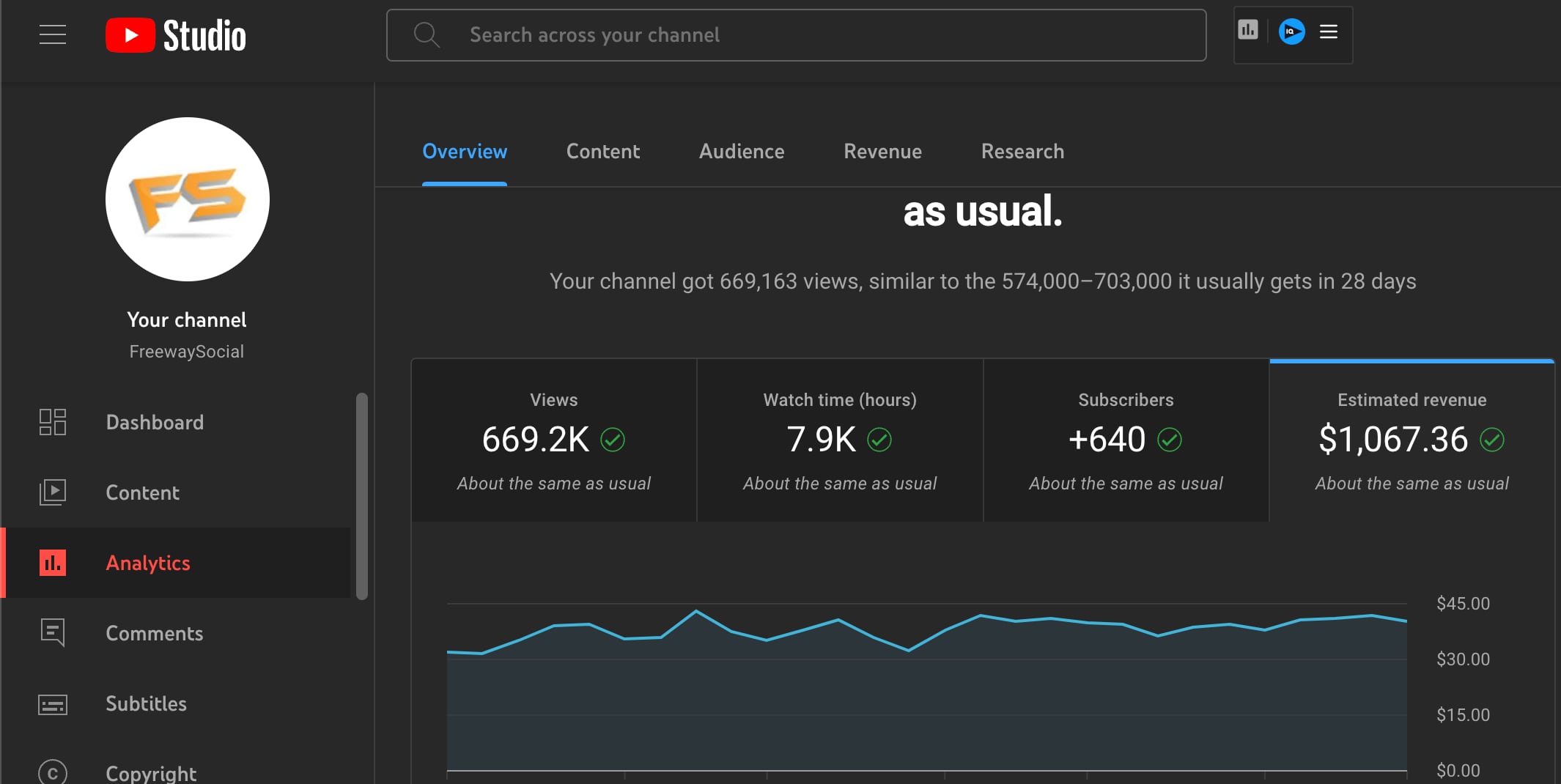Select the Watch time (hours) card
1561x784 pixels.
click(x=840, y=440)
